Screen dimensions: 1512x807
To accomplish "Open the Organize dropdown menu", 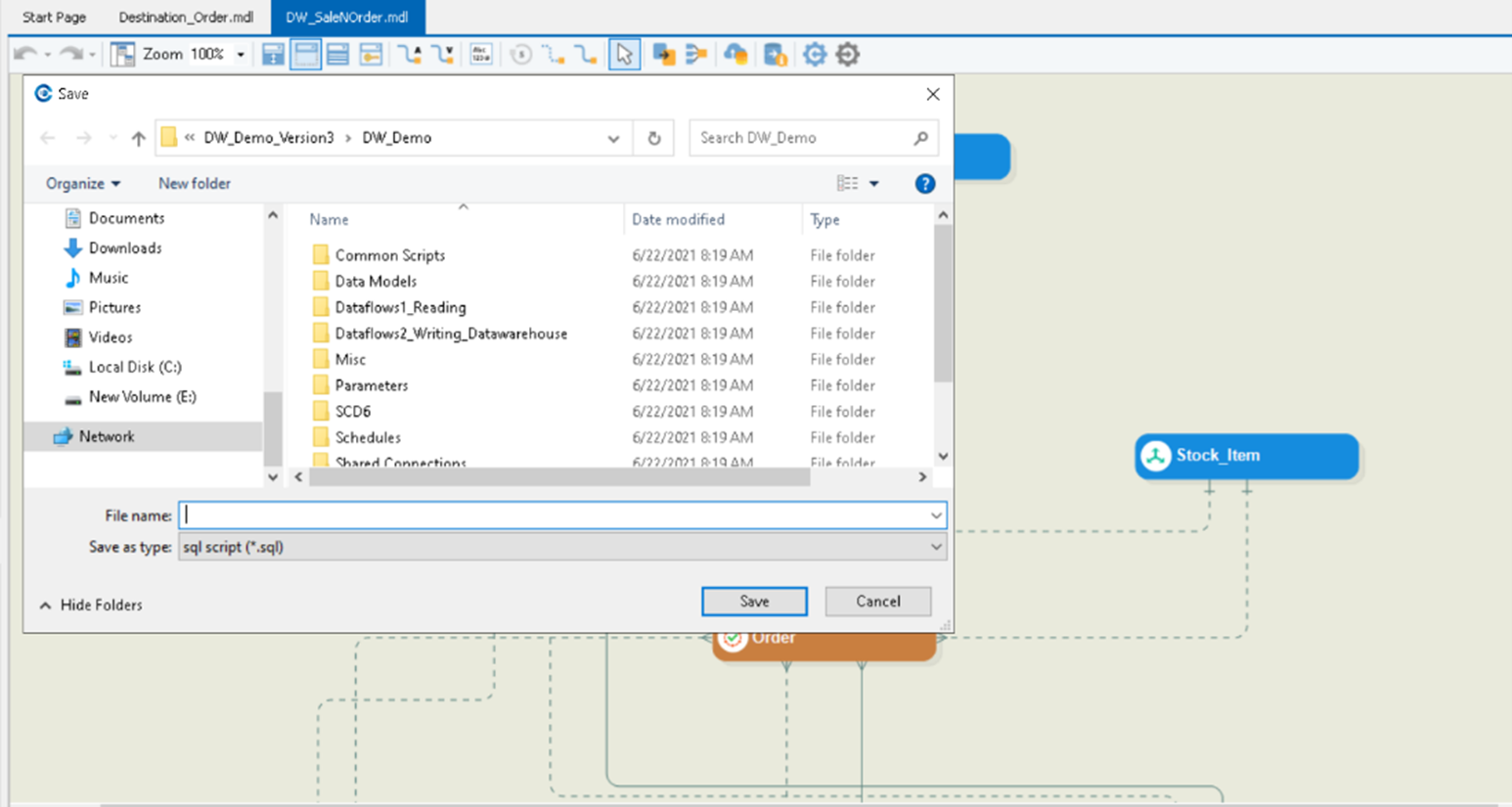I will coord(83,184).
